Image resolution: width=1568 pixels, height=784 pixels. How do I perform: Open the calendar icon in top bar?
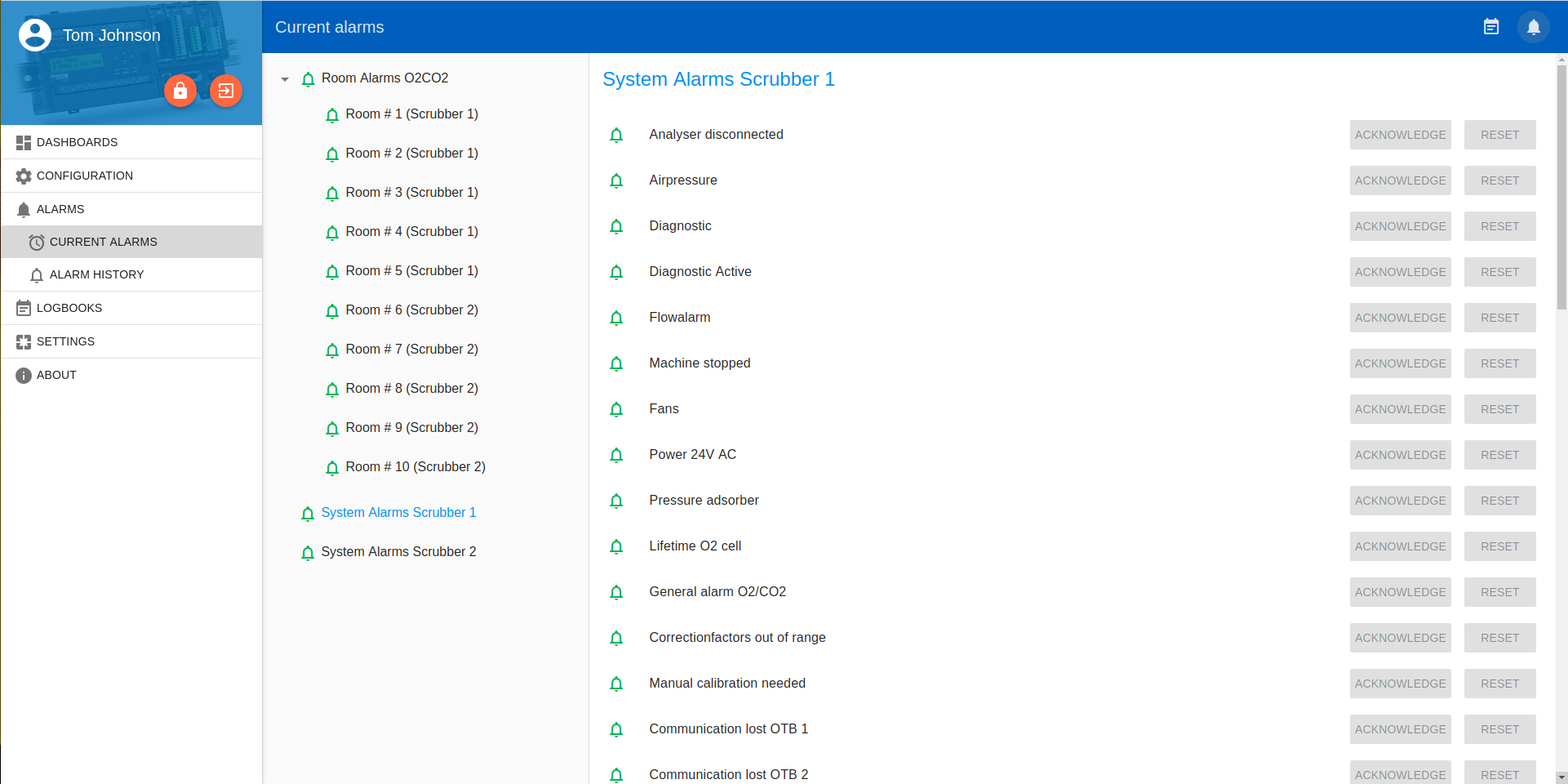coord(1491,27)
